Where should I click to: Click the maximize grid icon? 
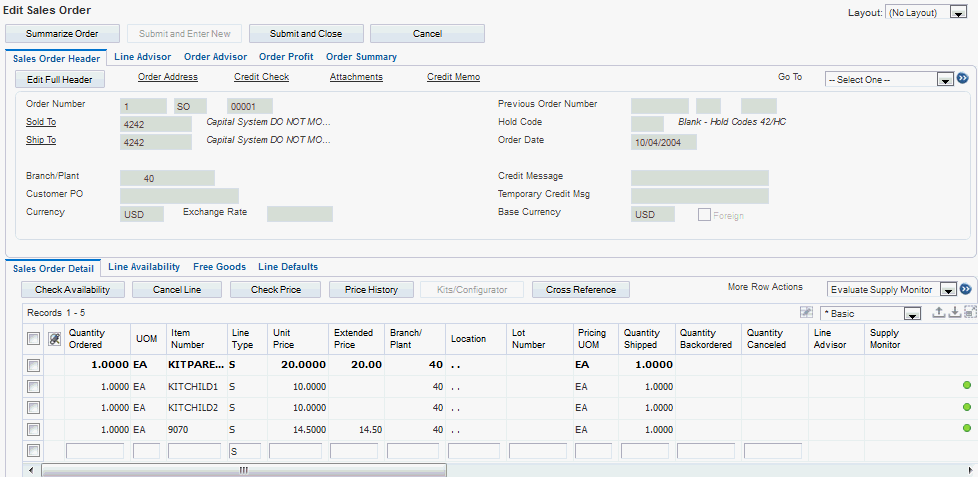970,313
